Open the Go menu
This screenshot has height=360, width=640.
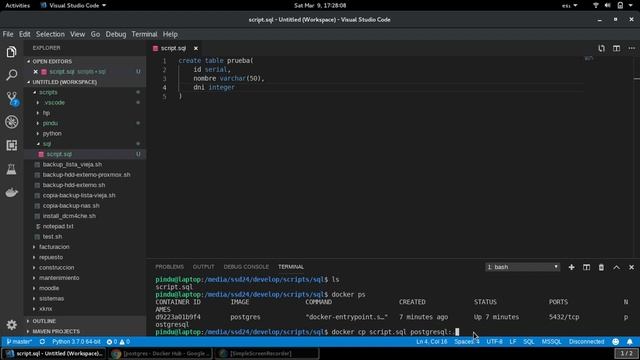pos(95,34)
